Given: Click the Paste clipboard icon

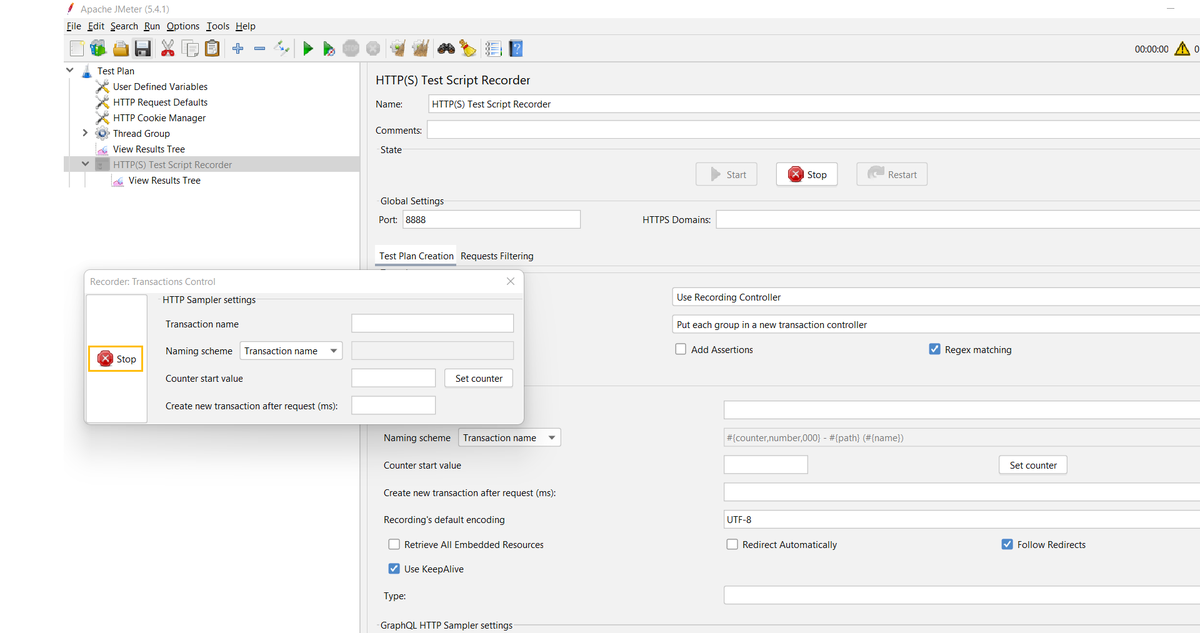Looking at the screenshot, I should [212, 48].
